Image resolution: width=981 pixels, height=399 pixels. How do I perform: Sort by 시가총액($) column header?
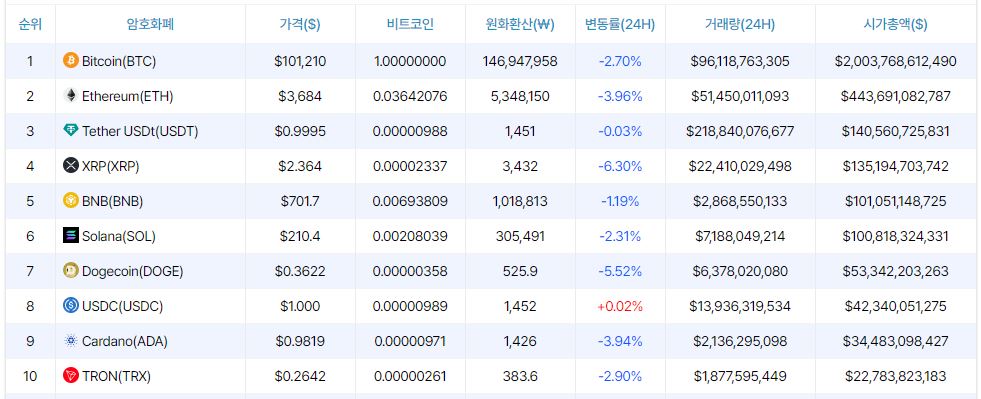click(895, 24)
